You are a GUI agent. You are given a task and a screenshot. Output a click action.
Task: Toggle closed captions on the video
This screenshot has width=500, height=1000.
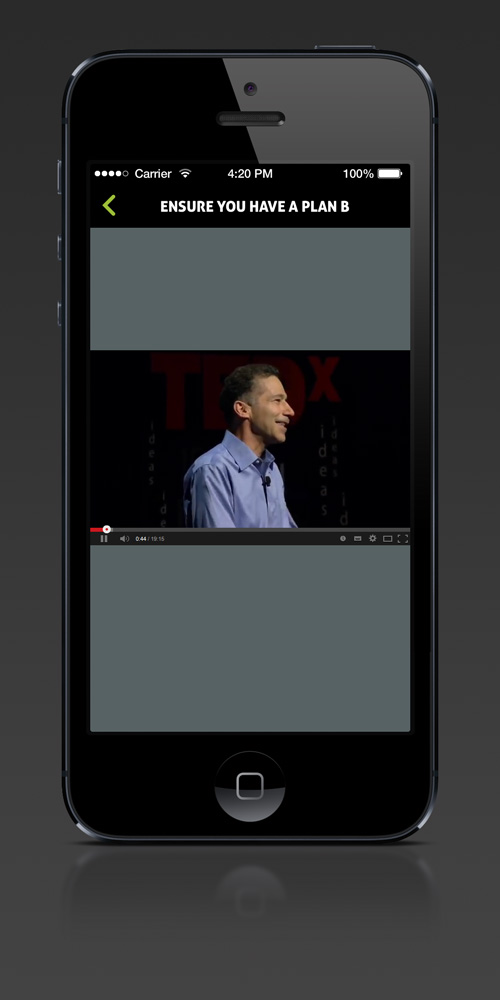click(358, 539)
